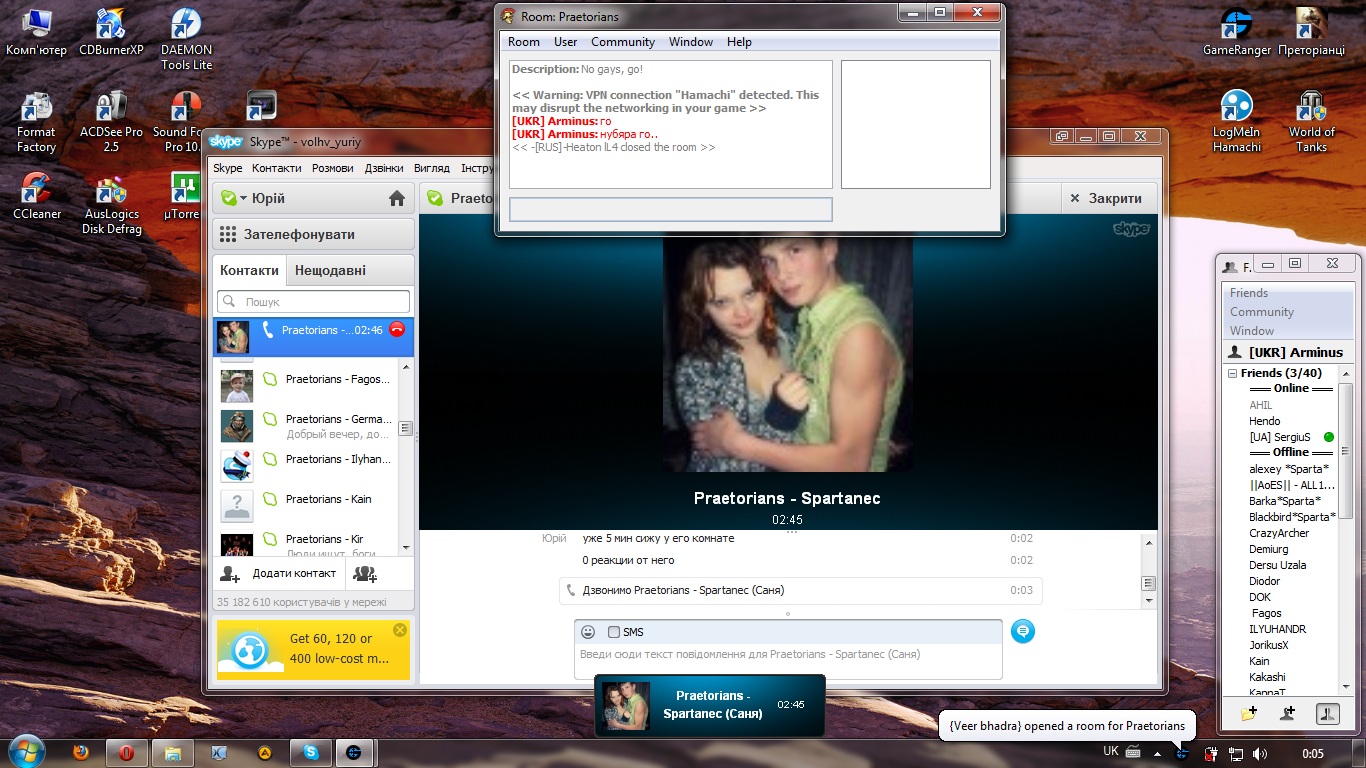1366x768 pixels.
Task: Click the call popup Praetorians - Spartanec thumbnail
Action: pyautogui.click(x=626, y=706)
